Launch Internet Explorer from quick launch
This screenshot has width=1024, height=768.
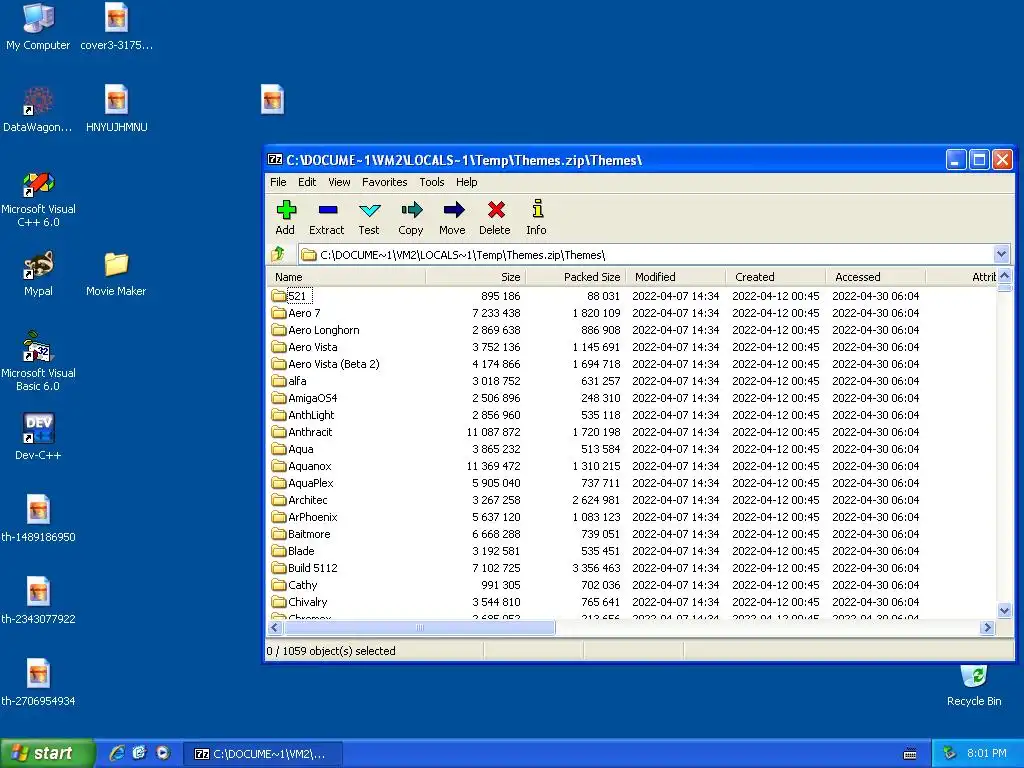tap(117, 753)
